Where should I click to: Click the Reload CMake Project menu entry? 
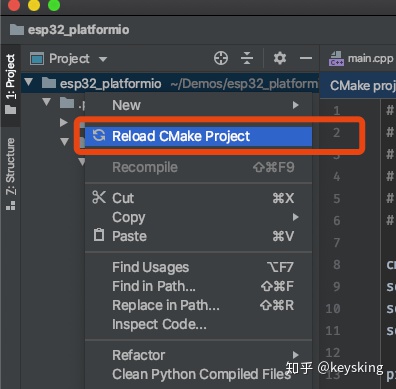tap(198, 136)
